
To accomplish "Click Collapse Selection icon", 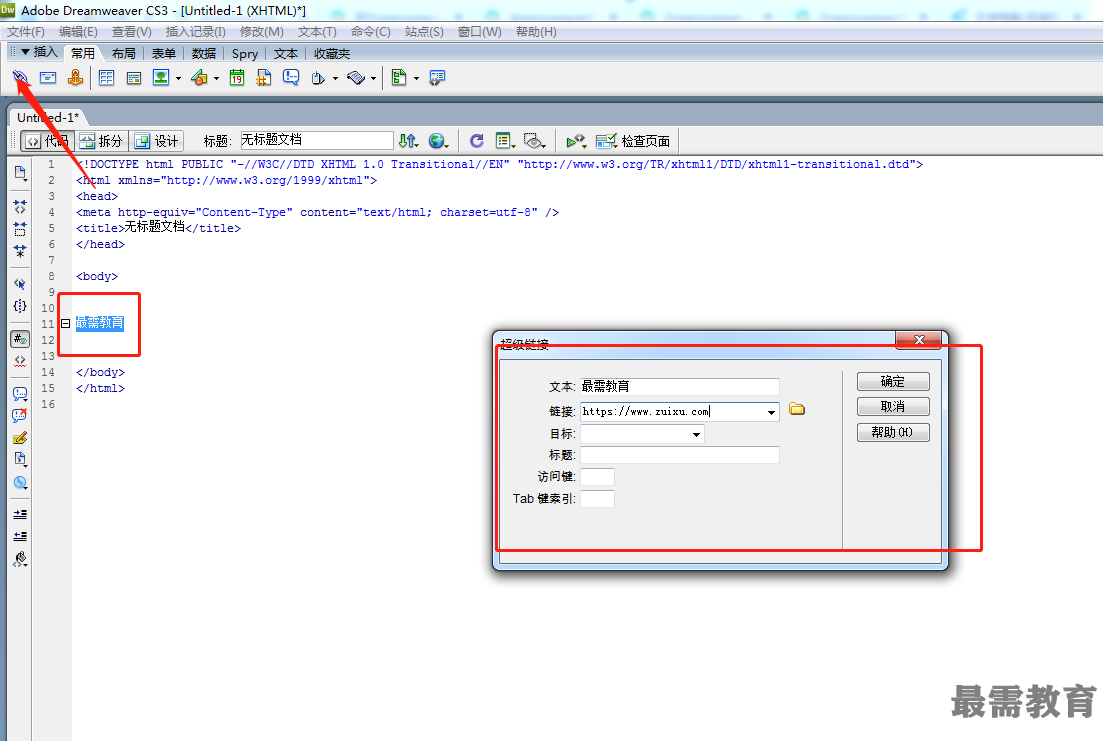I will pos(20,229).
